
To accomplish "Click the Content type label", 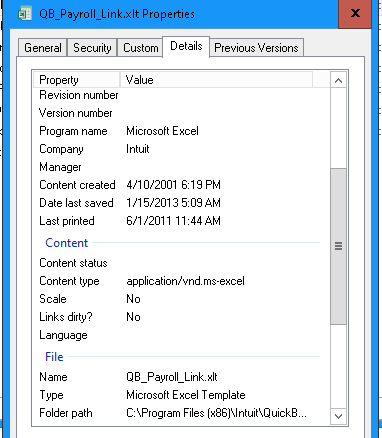I will pyautogui.click(x=69, y=281).
